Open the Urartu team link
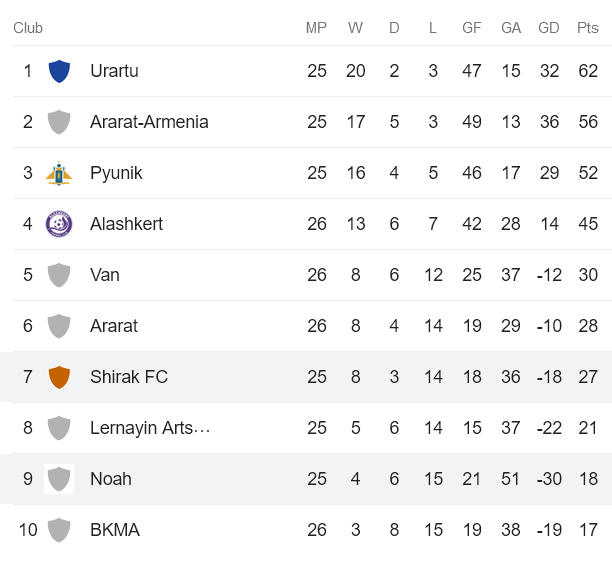The image size is (612, 562). pyautogui.click(x=114, y=71)
